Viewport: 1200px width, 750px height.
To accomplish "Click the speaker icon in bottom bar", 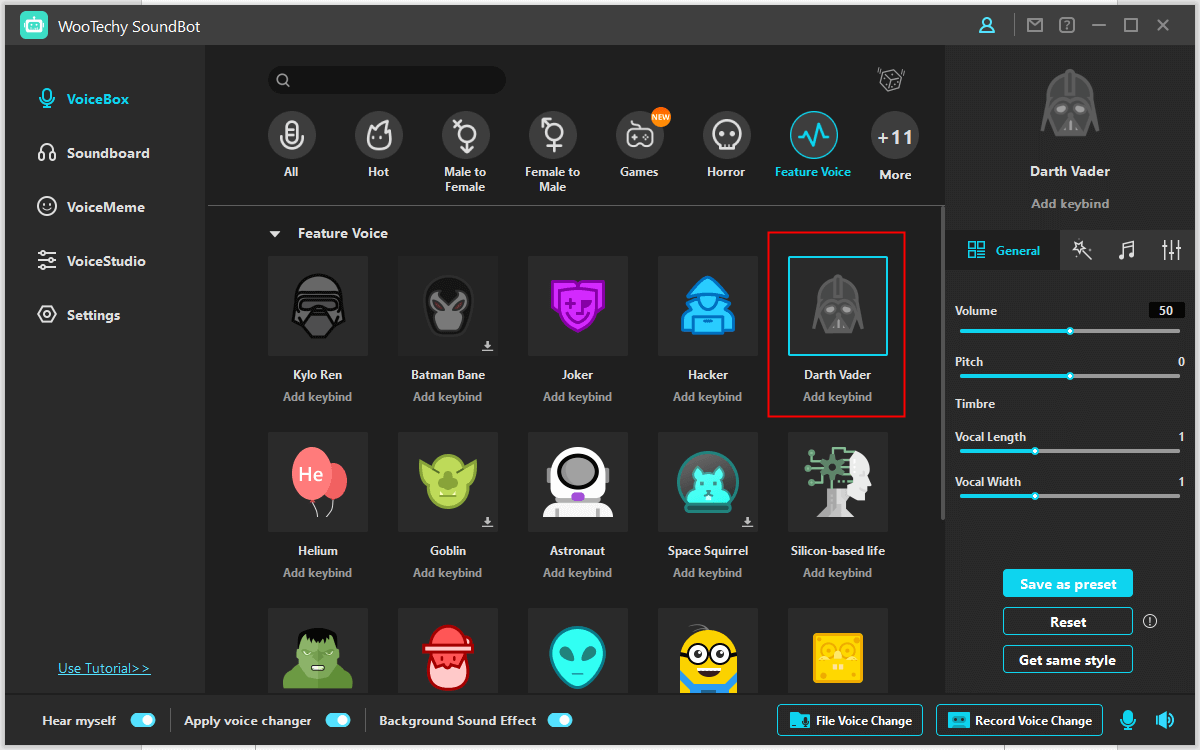I will (1164, 720).
